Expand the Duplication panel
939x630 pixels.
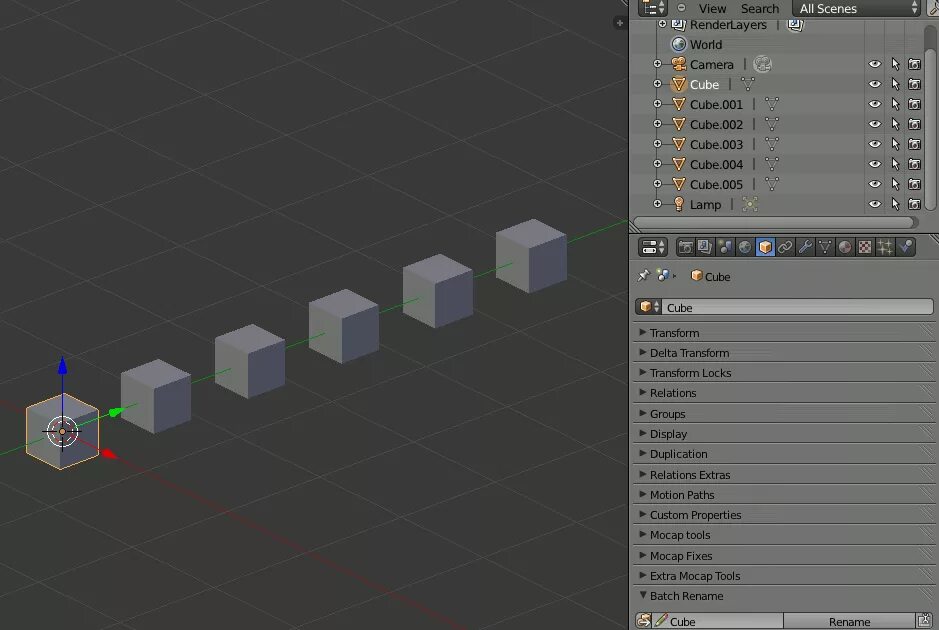[x=784, y=454]
